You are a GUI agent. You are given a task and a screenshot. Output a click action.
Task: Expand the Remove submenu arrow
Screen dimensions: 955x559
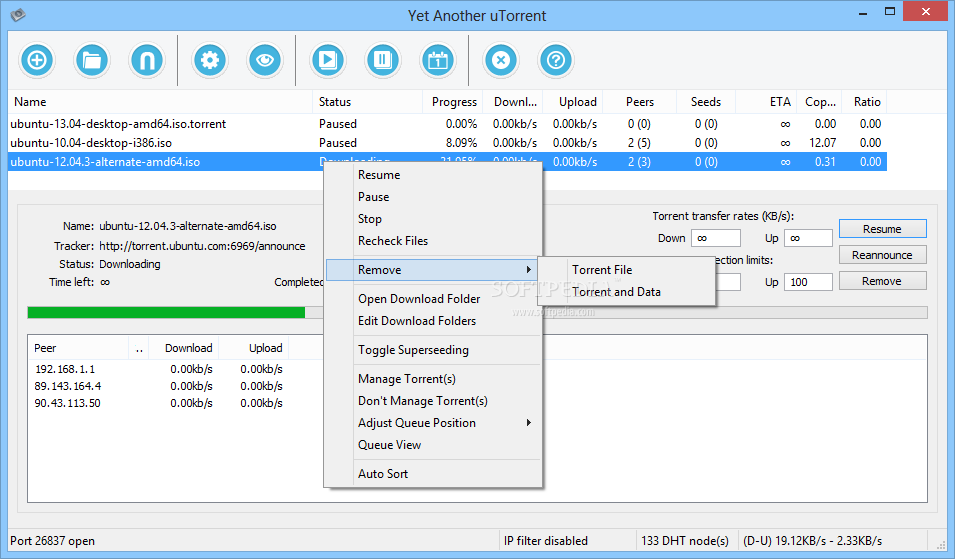[x=529, y=270]
